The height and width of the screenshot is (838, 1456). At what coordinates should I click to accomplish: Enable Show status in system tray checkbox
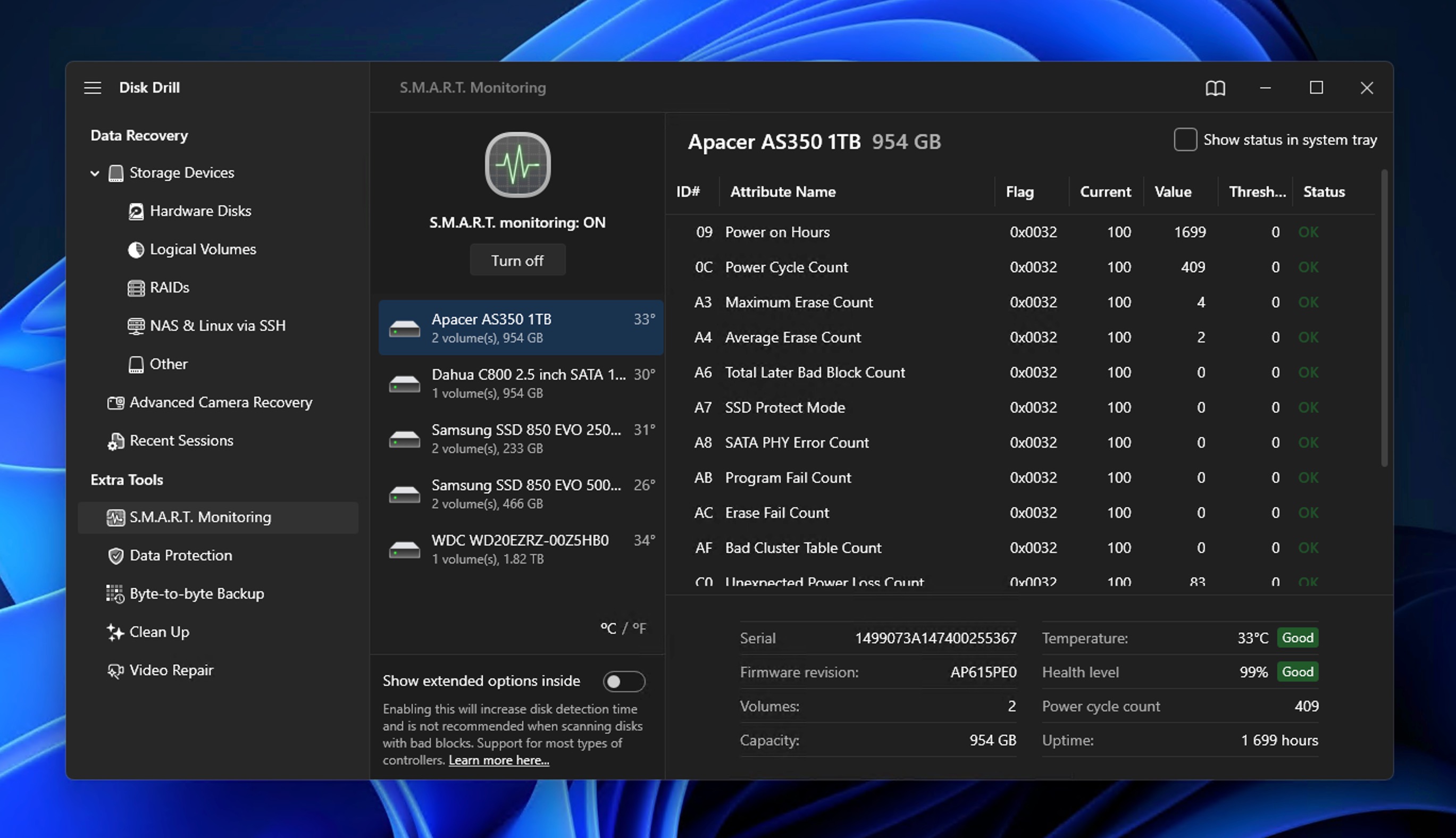tap(1185, 140)
